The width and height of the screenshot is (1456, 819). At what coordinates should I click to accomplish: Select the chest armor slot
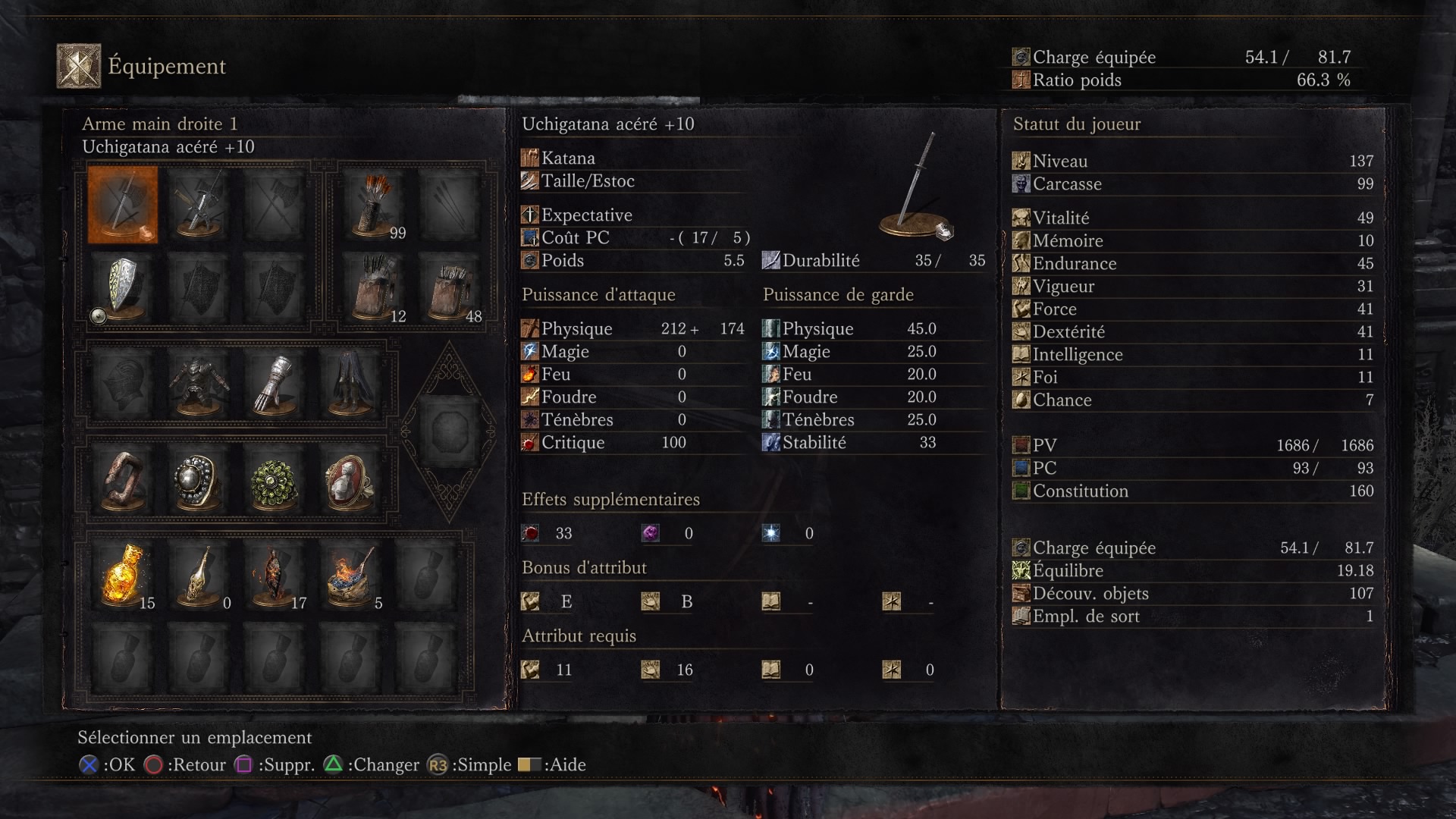[x=199, y=384]
